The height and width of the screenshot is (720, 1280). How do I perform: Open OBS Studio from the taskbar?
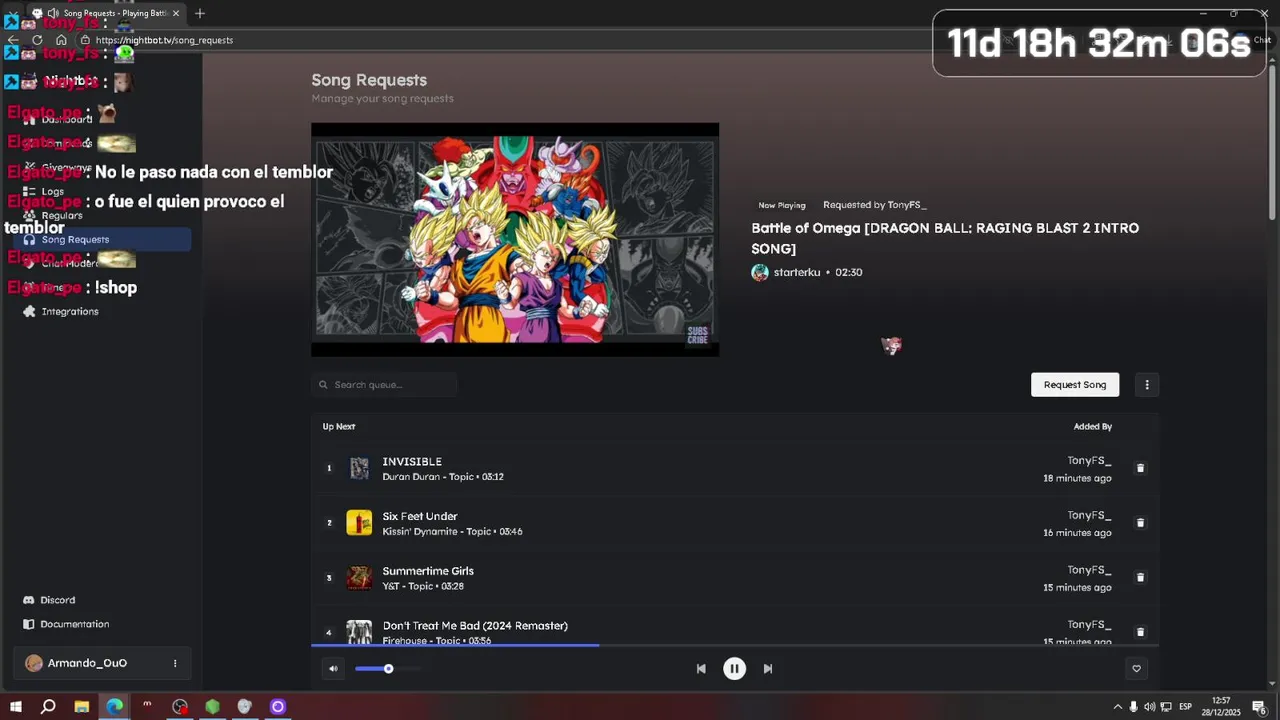click(180, 707)
